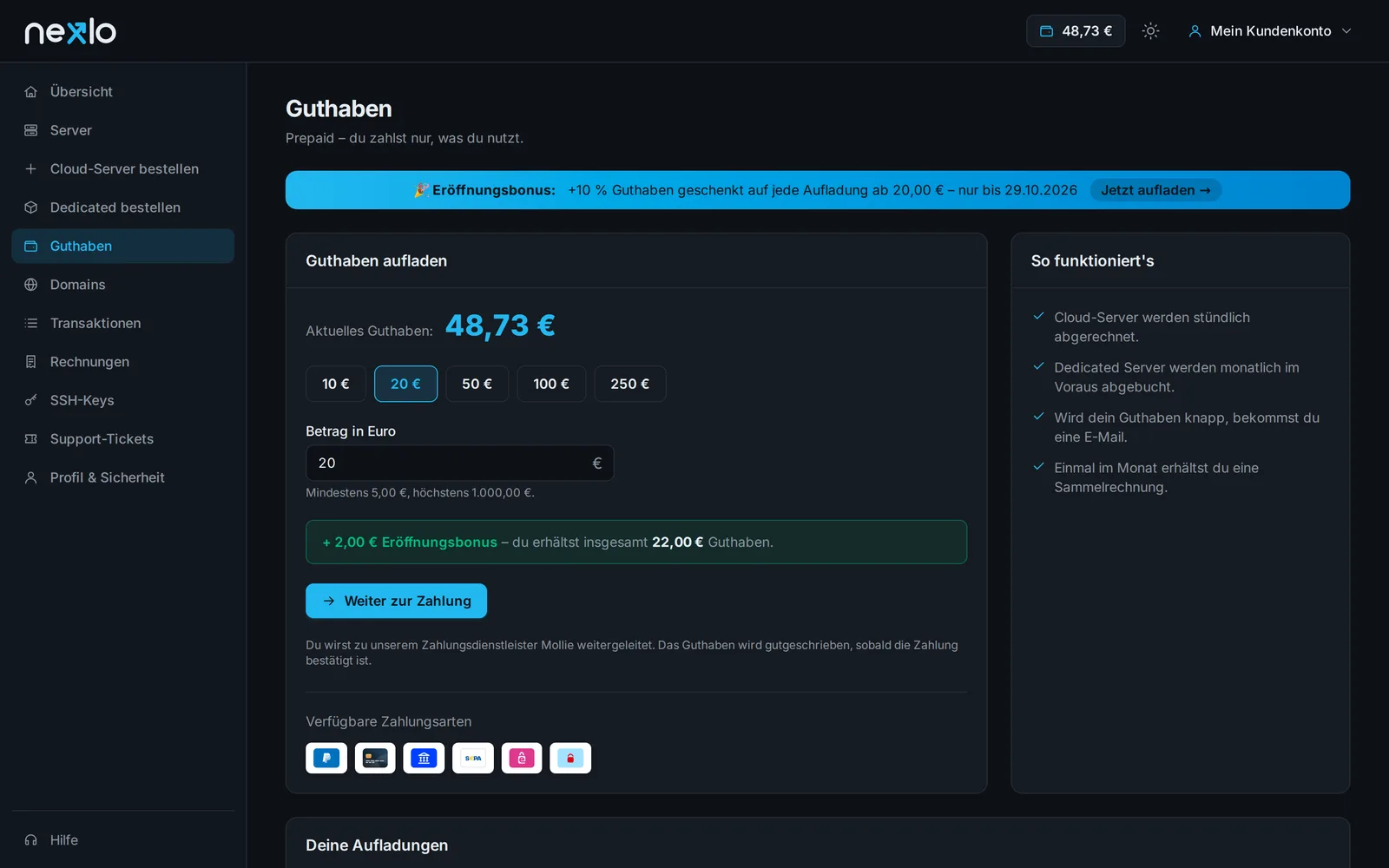Click the PayPal payment method icon
The height and width of the screenshot is (868, 1389).
pyautogui.click(x=326, y=758)
